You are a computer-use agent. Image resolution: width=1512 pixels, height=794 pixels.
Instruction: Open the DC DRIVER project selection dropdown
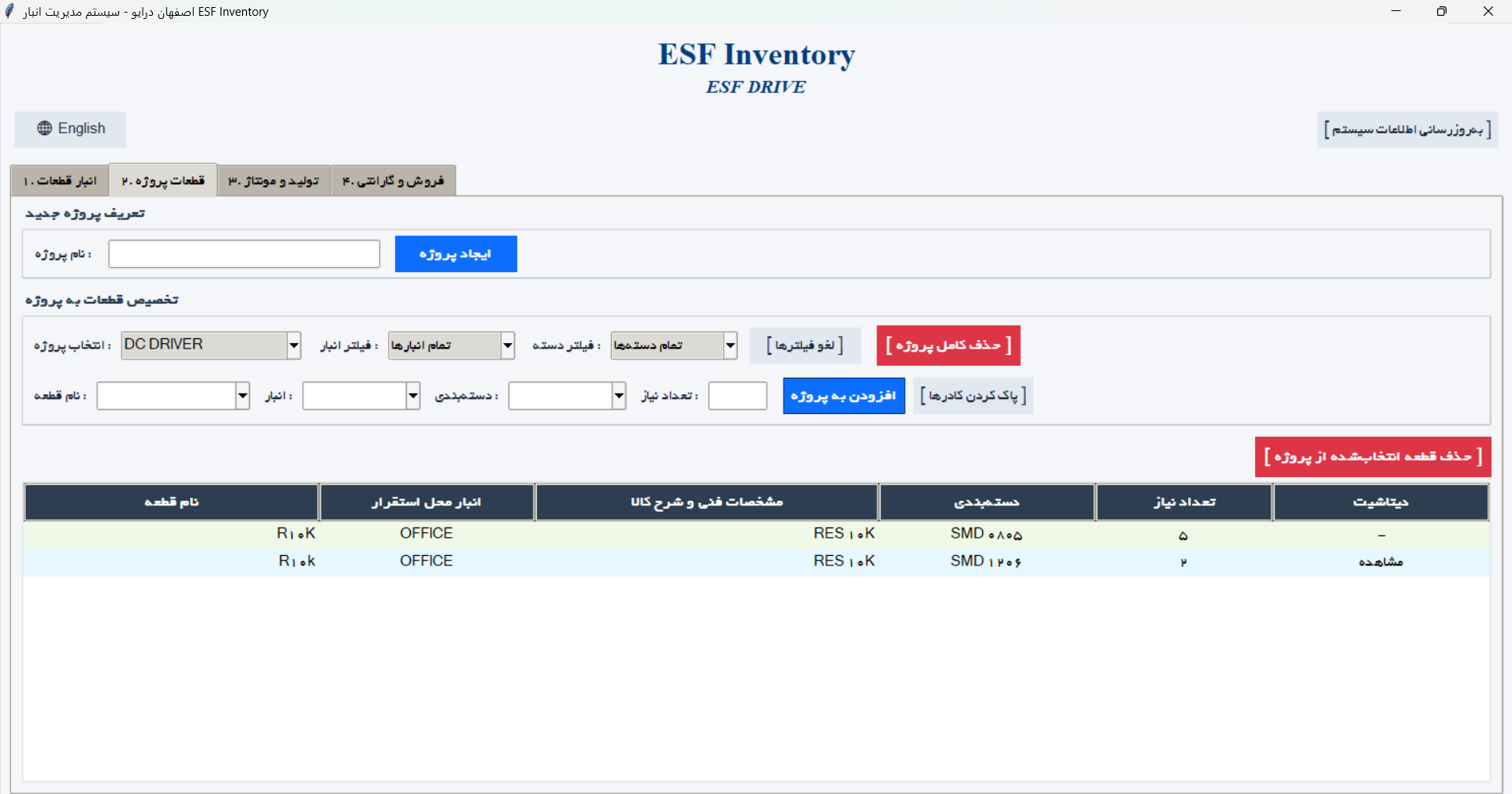pos(211,345)
